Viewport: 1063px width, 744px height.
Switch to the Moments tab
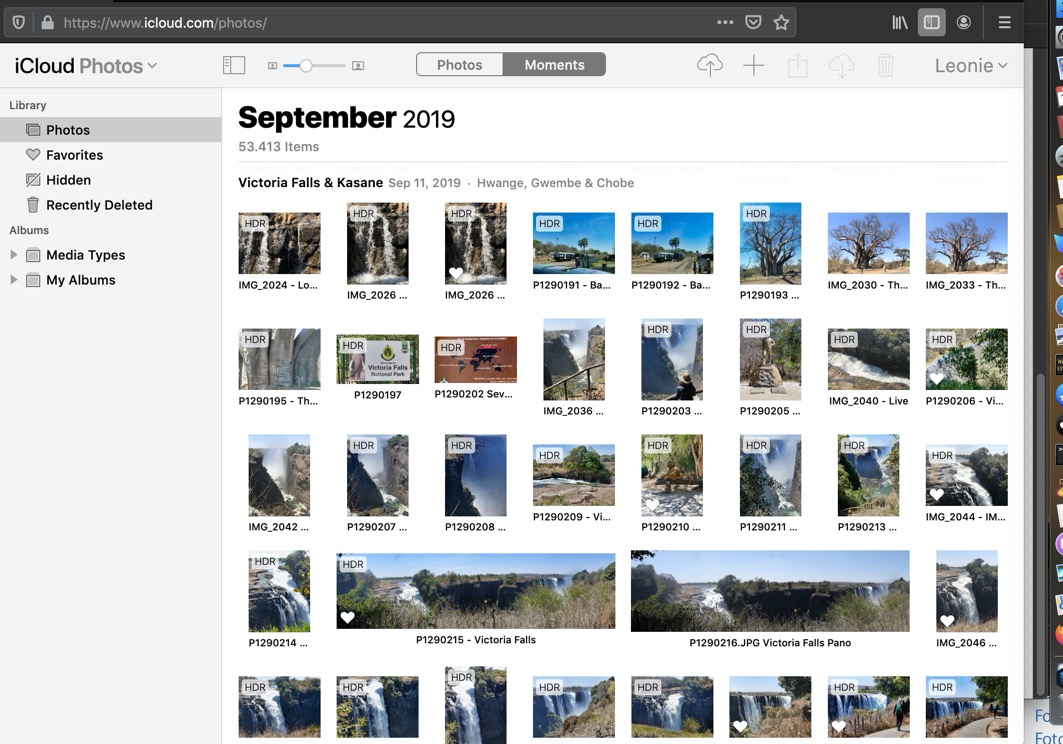pyautogui.click(x=554, y=65)
